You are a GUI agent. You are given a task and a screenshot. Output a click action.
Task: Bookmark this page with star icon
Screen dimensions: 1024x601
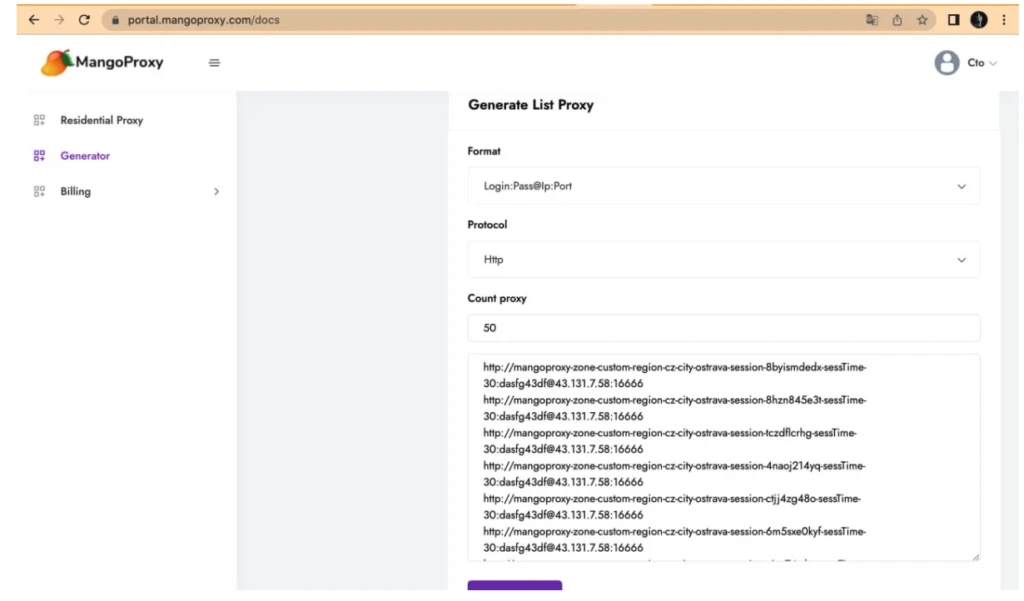(x=922, y=20)
